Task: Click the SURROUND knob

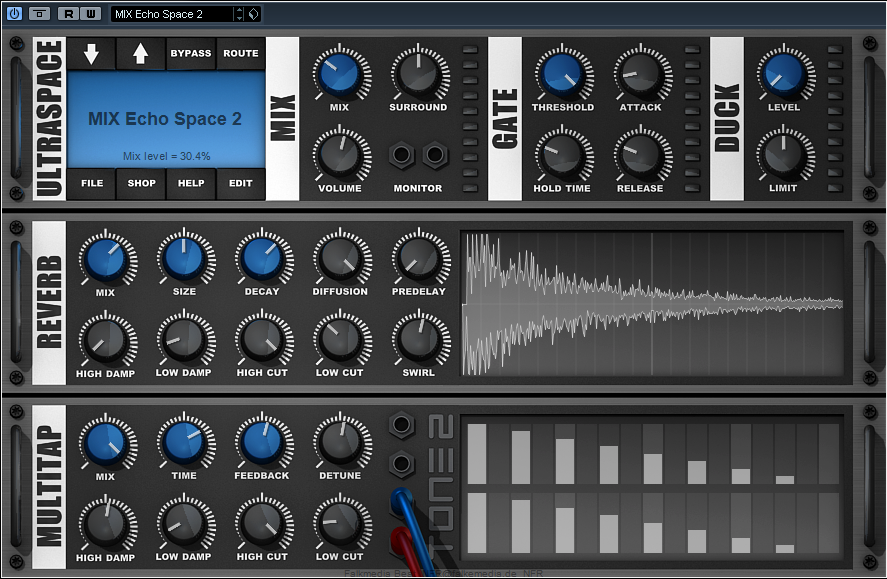Action: coord(419,74)
